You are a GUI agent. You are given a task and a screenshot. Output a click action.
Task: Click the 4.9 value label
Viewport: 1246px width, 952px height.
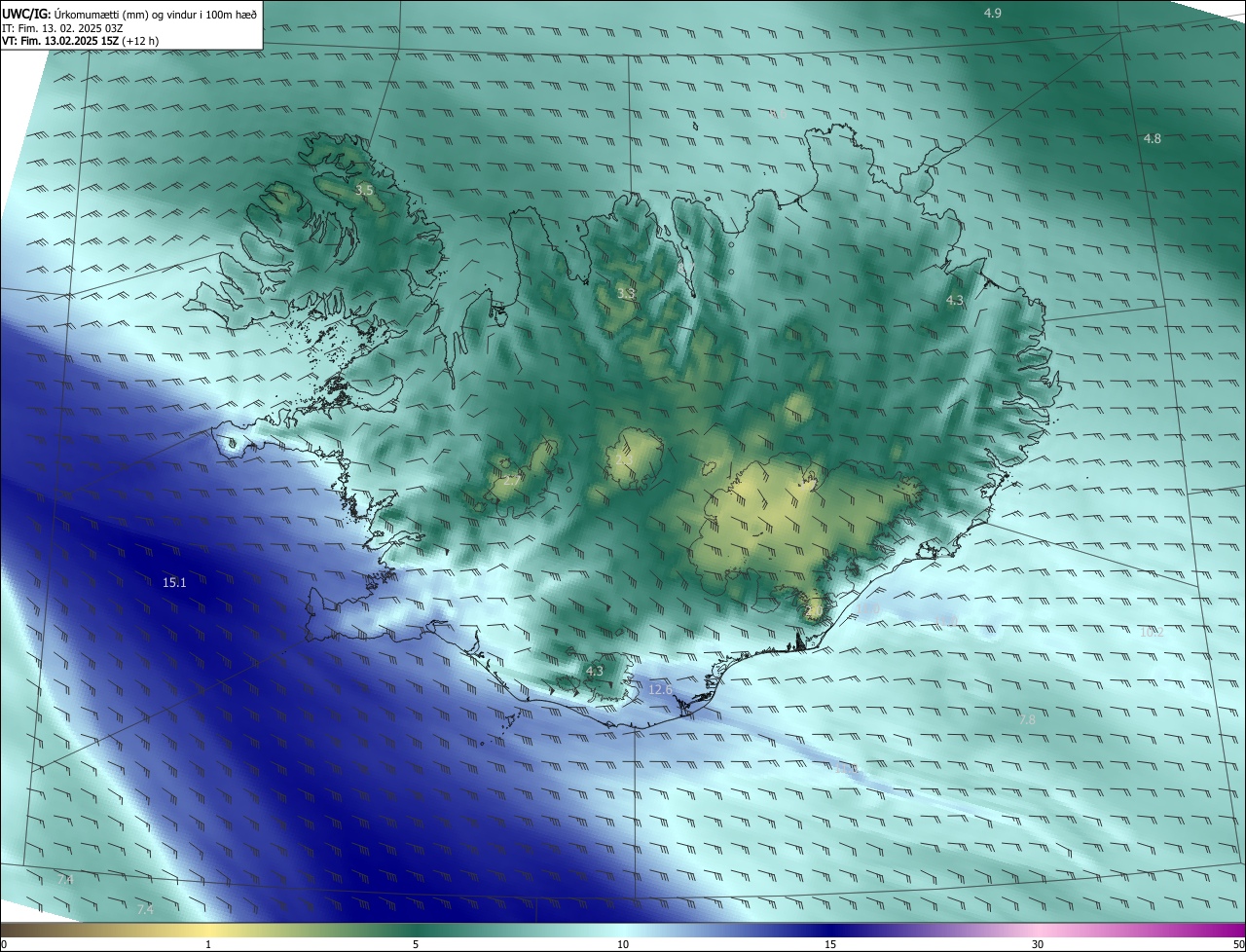(x=992, y=13)
